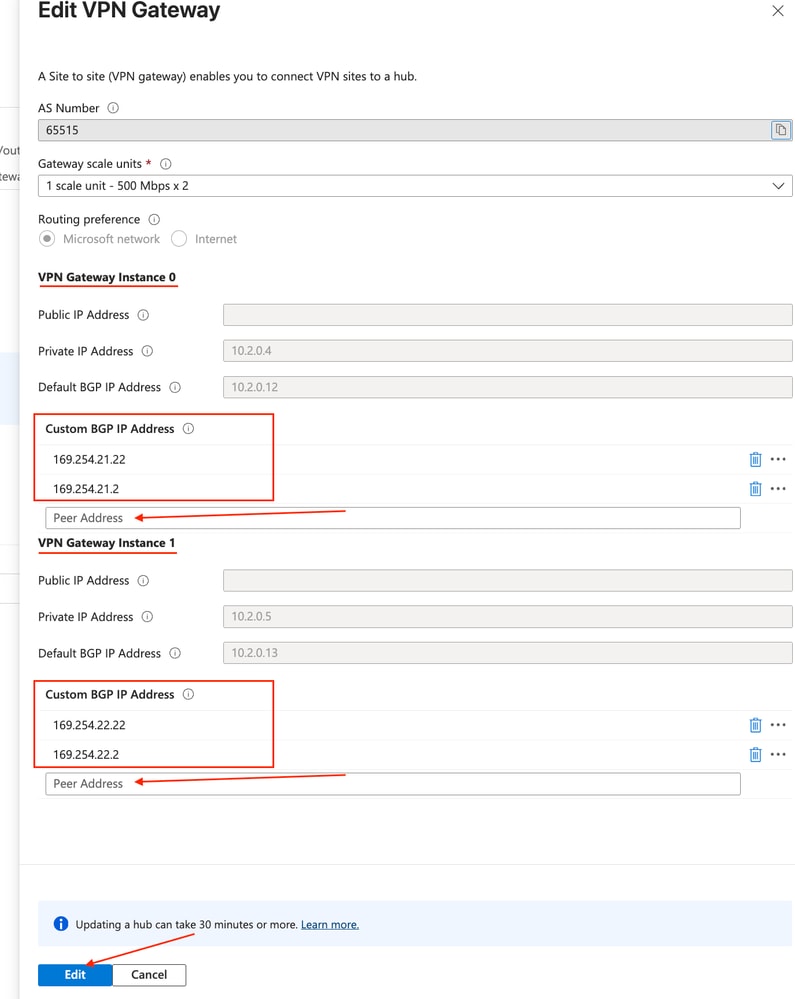Viewport: 795px width, 999px height.
Task: Delete custom BGP address 169.254.21.2
Action: pyautogui.click(x=756, y=489)
